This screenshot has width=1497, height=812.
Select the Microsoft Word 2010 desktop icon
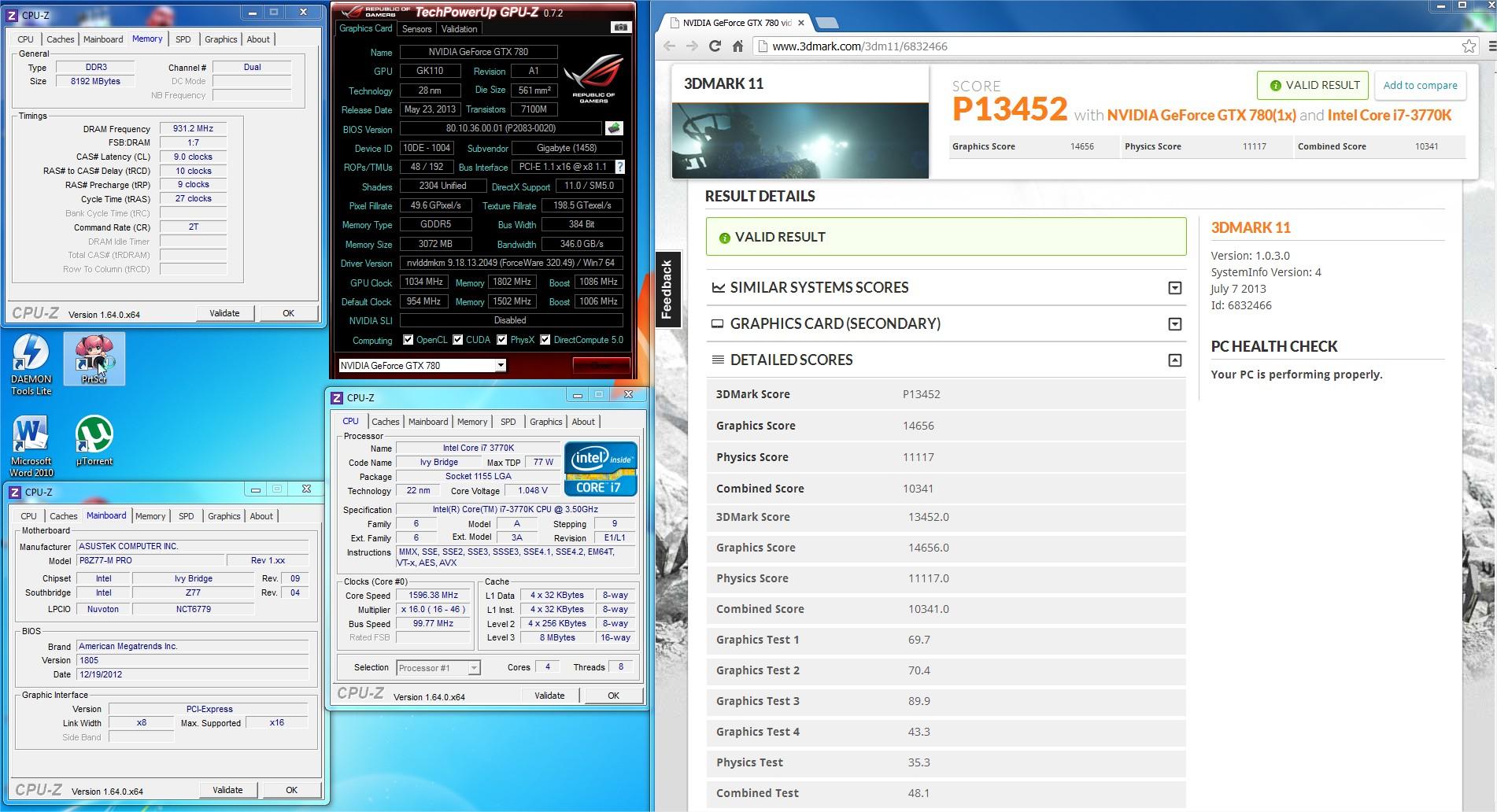(x=31, y=446)
